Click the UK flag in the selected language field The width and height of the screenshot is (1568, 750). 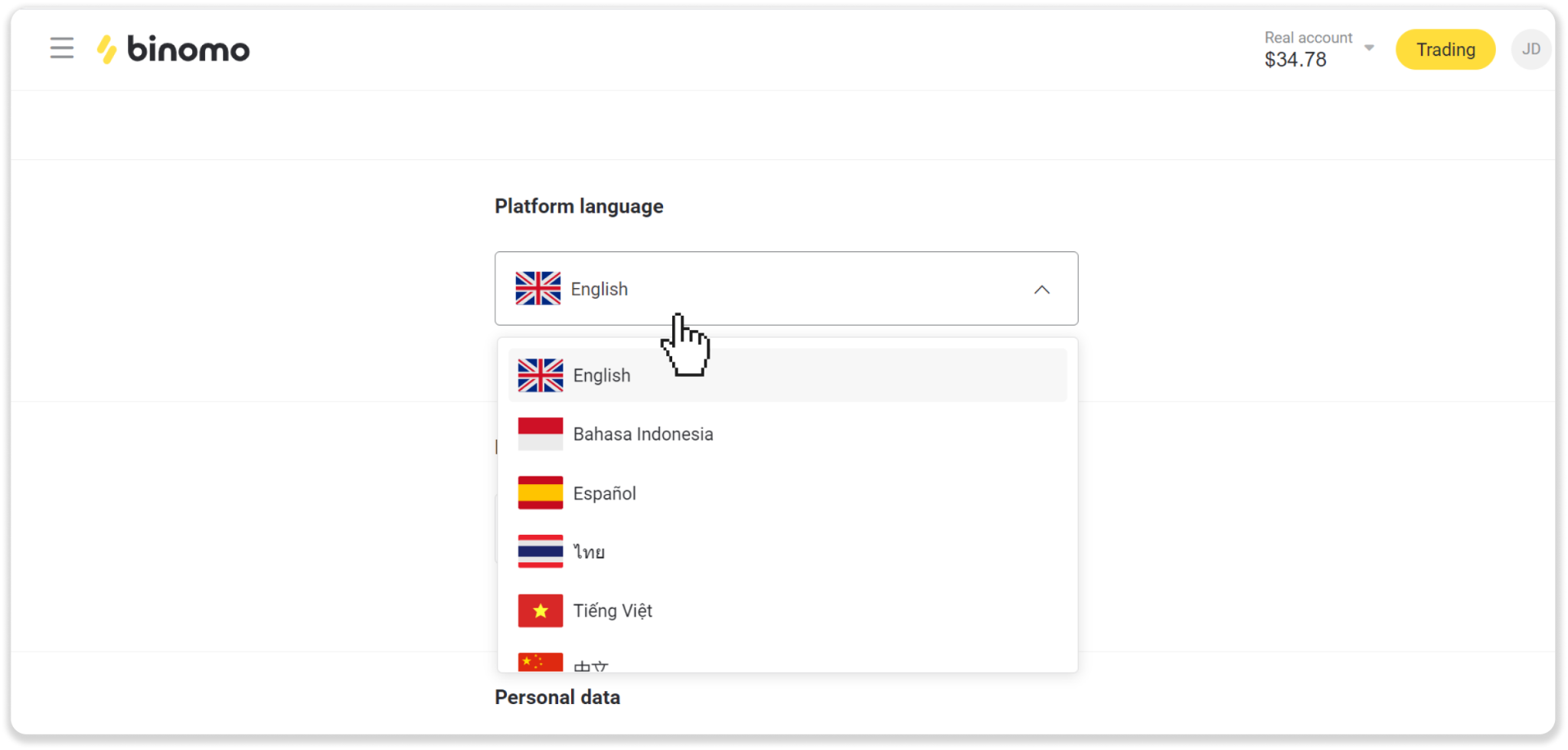tap(537, 289)
